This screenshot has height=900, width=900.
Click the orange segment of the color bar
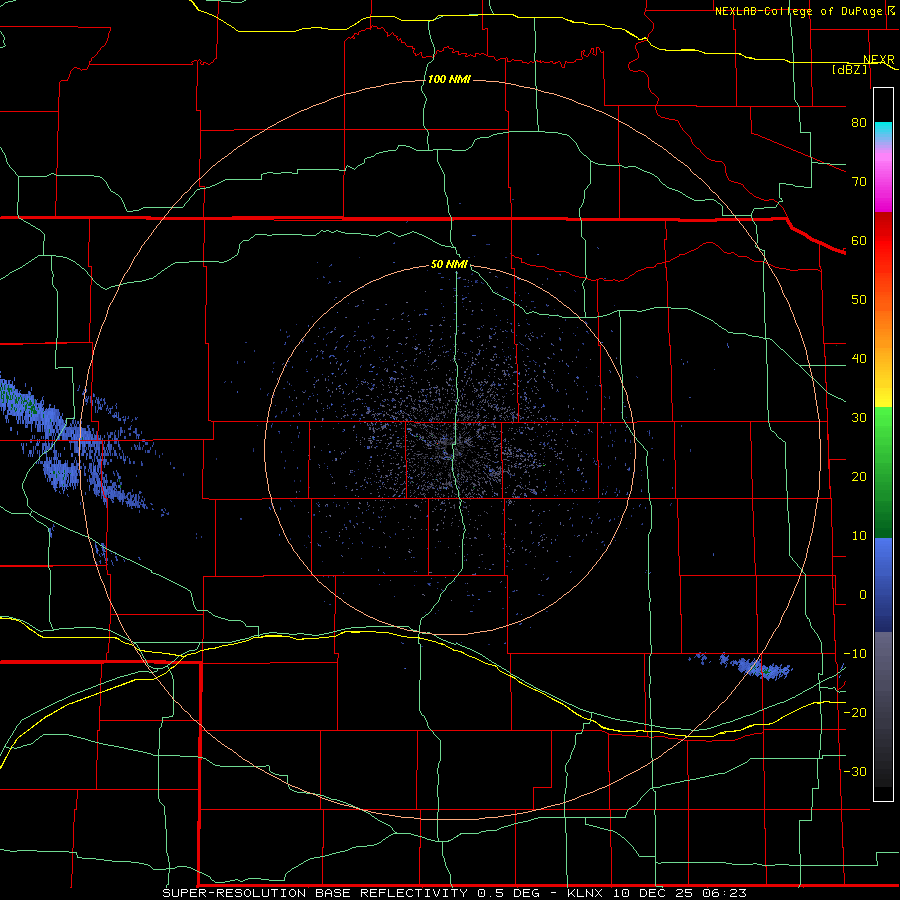[883, 327]
